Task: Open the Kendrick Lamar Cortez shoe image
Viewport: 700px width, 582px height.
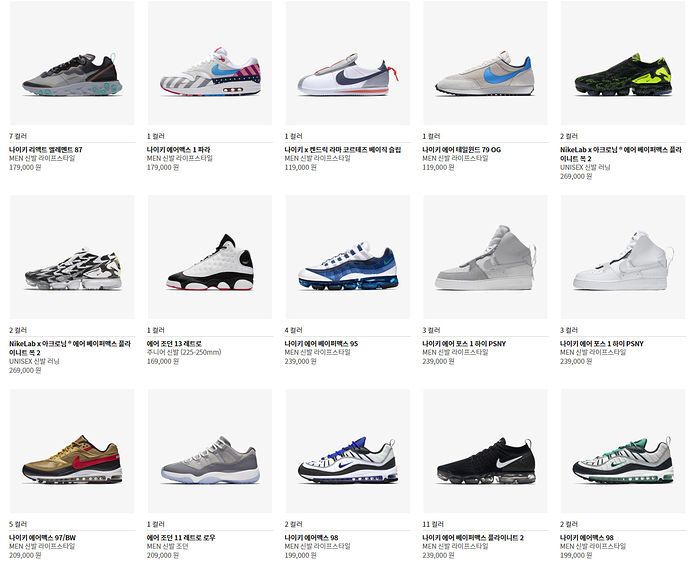Action: (348, 63)
